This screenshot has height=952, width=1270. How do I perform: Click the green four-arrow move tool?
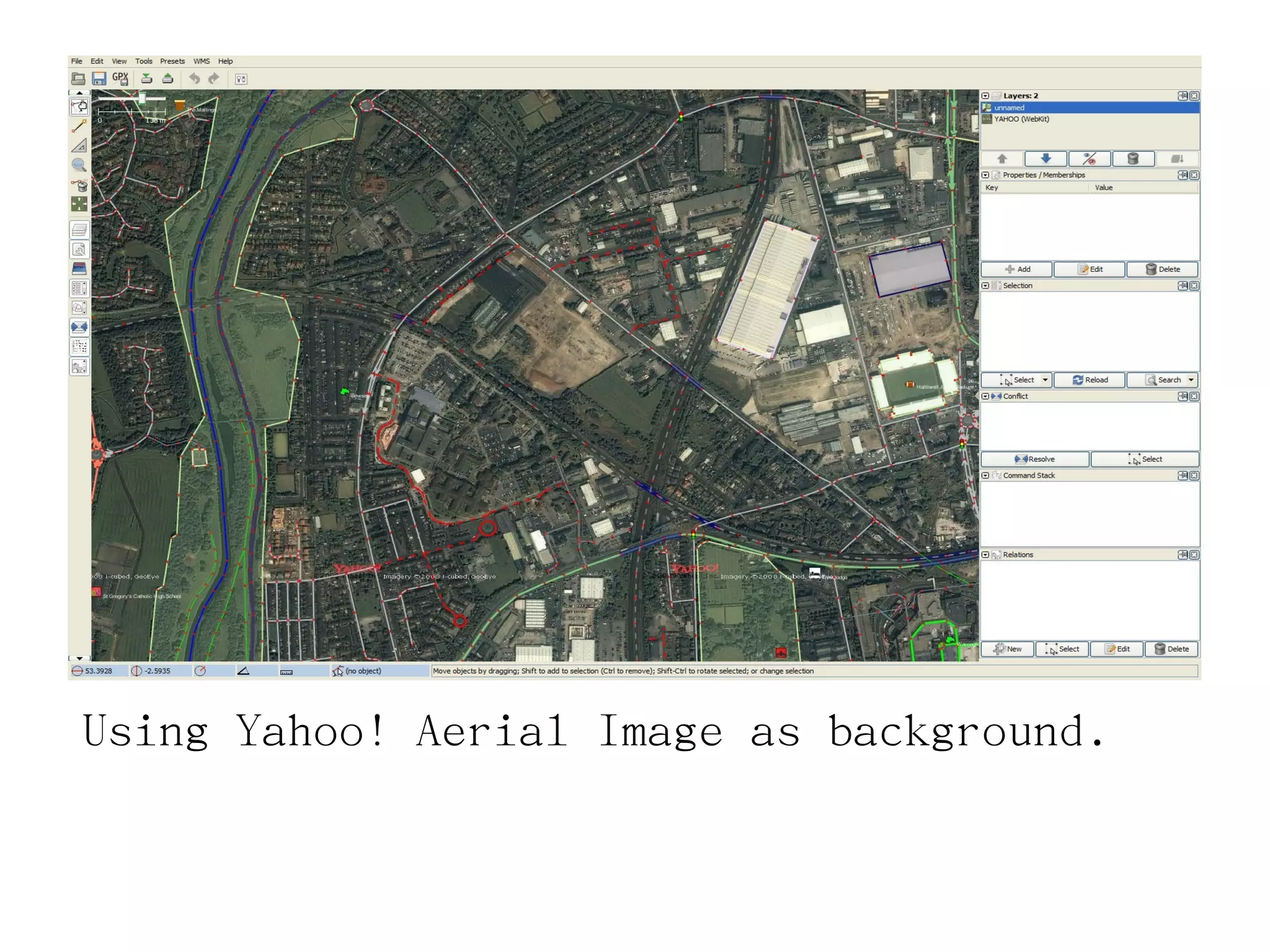(79, 204)
